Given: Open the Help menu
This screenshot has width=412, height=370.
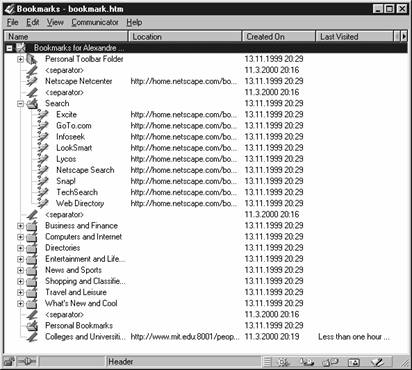Looking at the screenshot, I should [x=134, y=22].
